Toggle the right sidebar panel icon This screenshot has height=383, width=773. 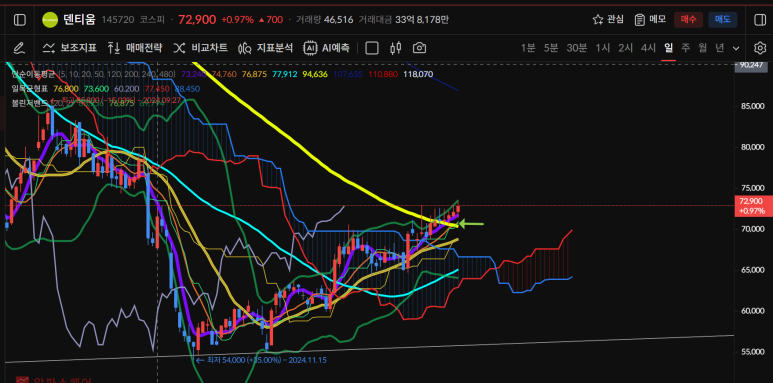[759, 20]
